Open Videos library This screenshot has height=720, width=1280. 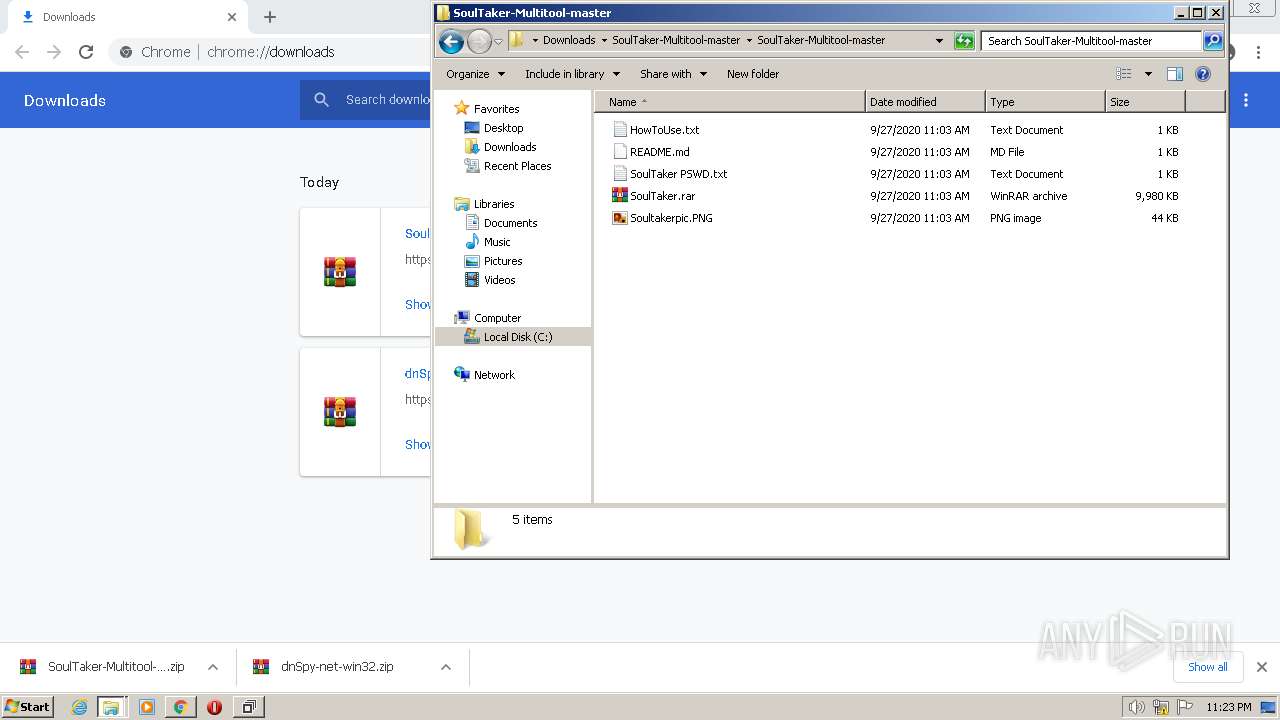[x=499, y=280]
